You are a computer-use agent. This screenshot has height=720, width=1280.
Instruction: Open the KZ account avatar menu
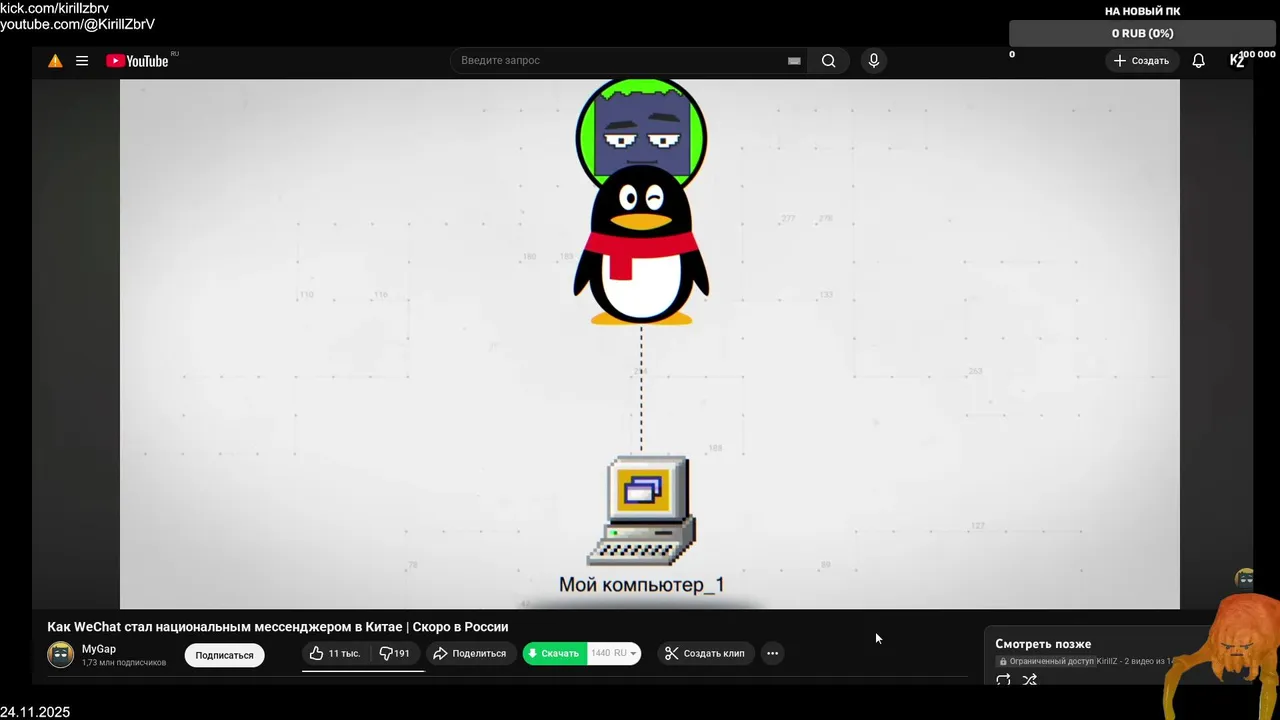(x=1237, y=61)
